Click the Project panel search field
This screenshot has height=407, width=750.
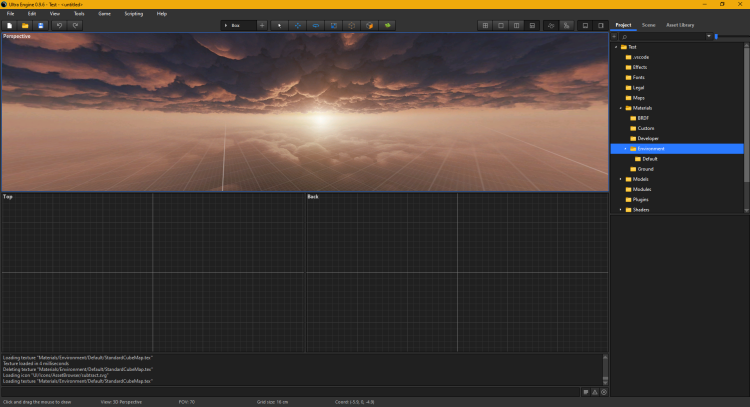pyautogui.click(x=660, y=36)
